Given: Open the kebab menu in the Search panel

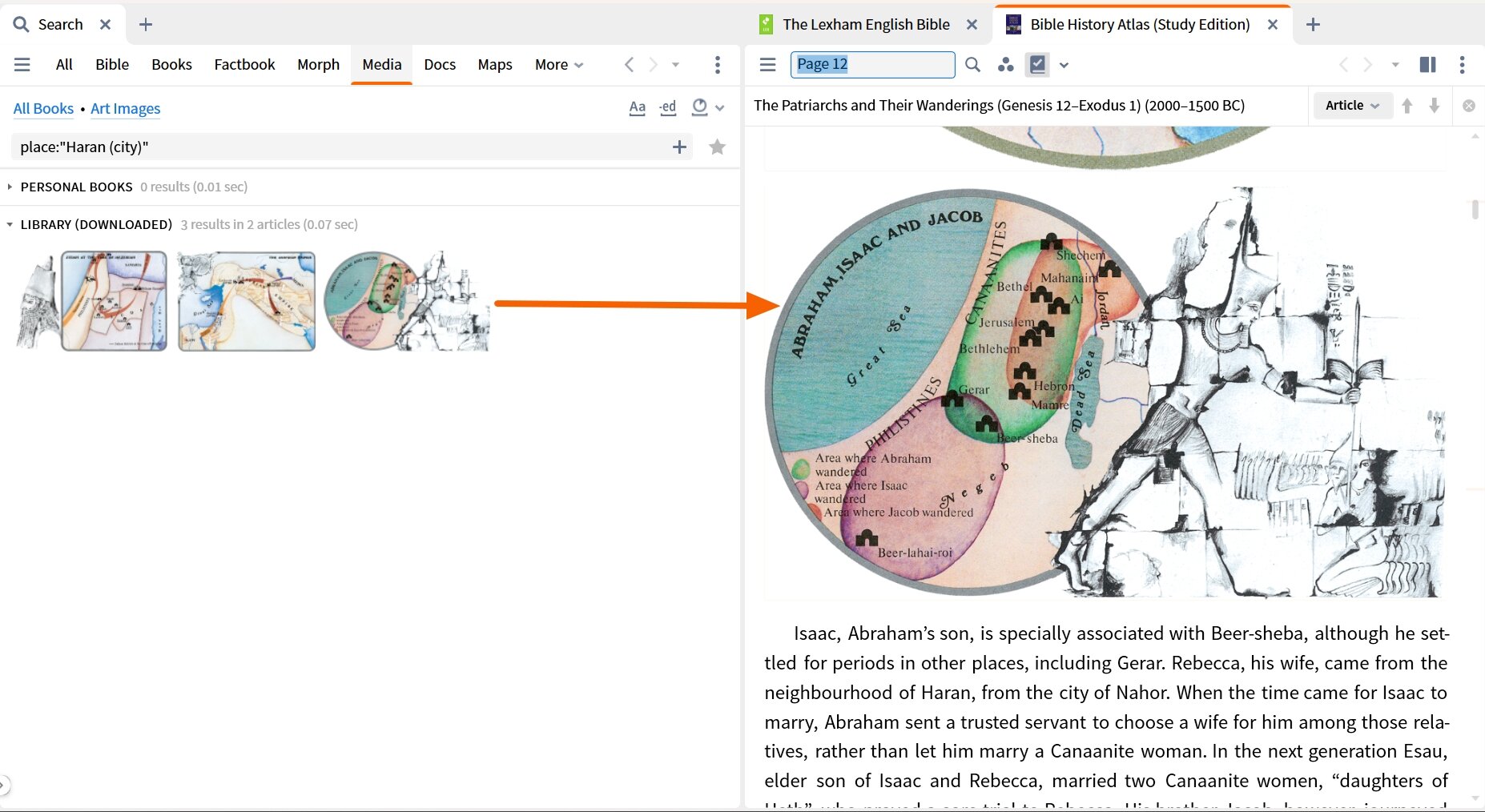Looking at the screenshot, I should tap(718, 65).
